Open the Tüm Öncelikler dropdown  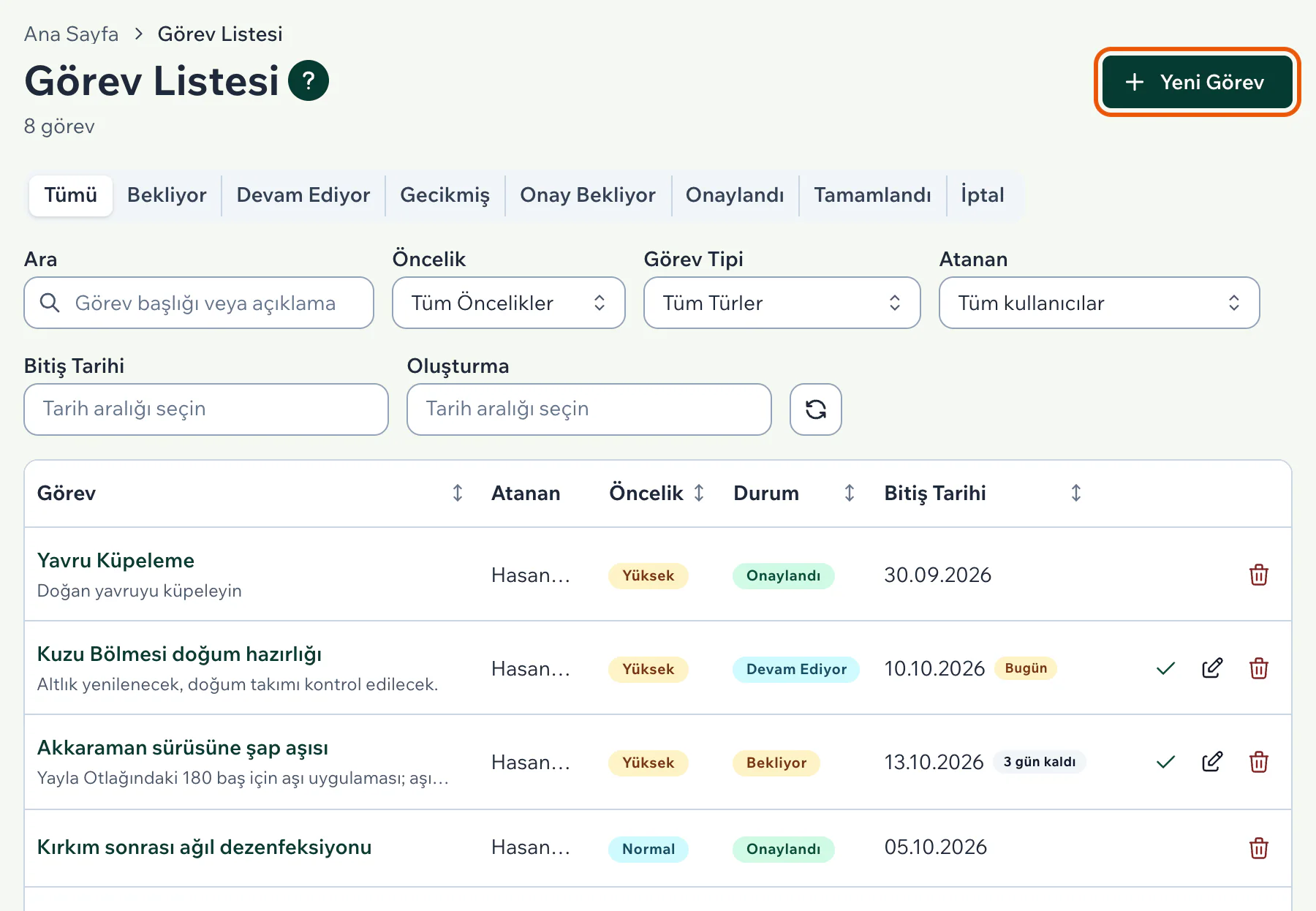point(509,303)
